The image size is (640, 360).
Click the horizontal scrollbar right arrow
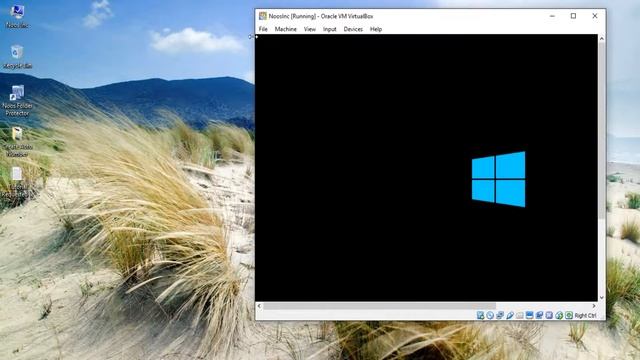pyautogui.click(x=594, y=306)
